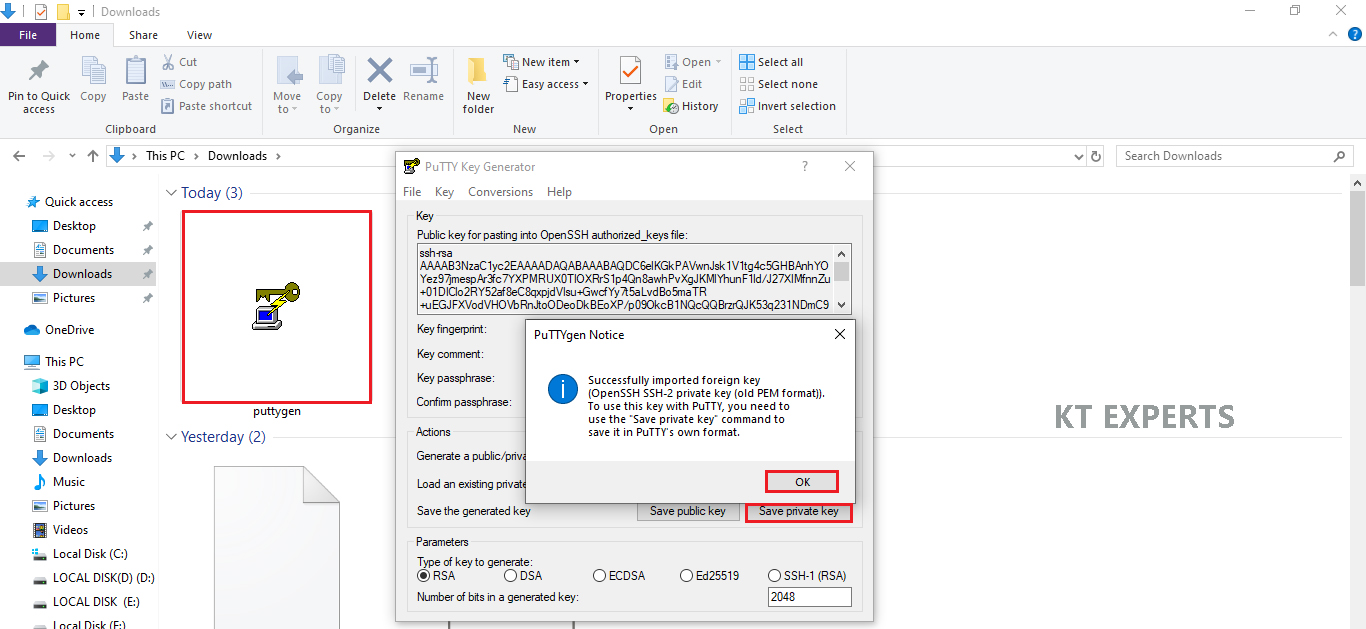1366x629 pixels.
Task: Click OK in the PuTTYgen Notice dialog
Action: click(x=802, y=482)
